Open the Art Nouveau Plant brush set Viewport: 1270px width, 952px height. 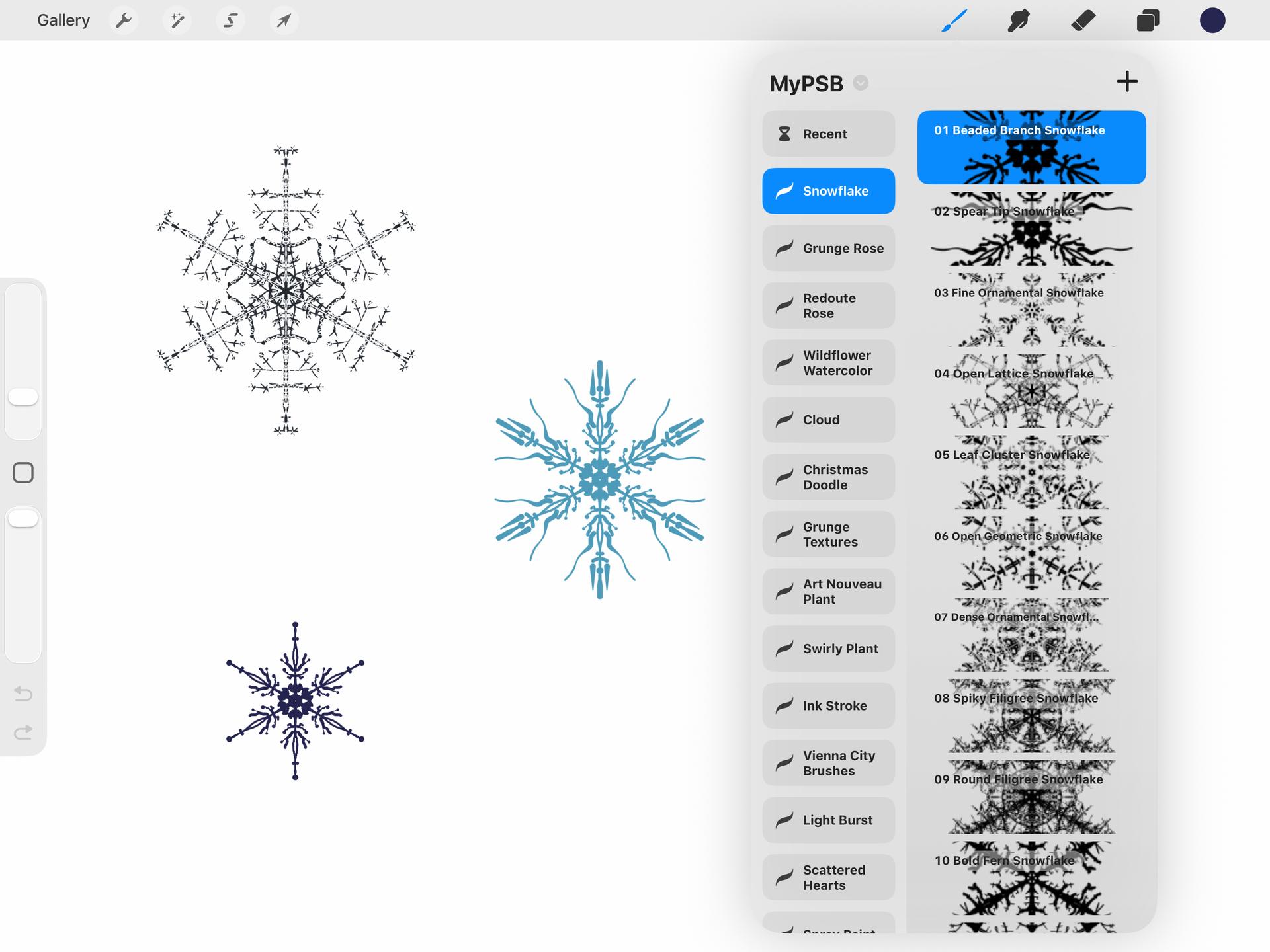828,592
